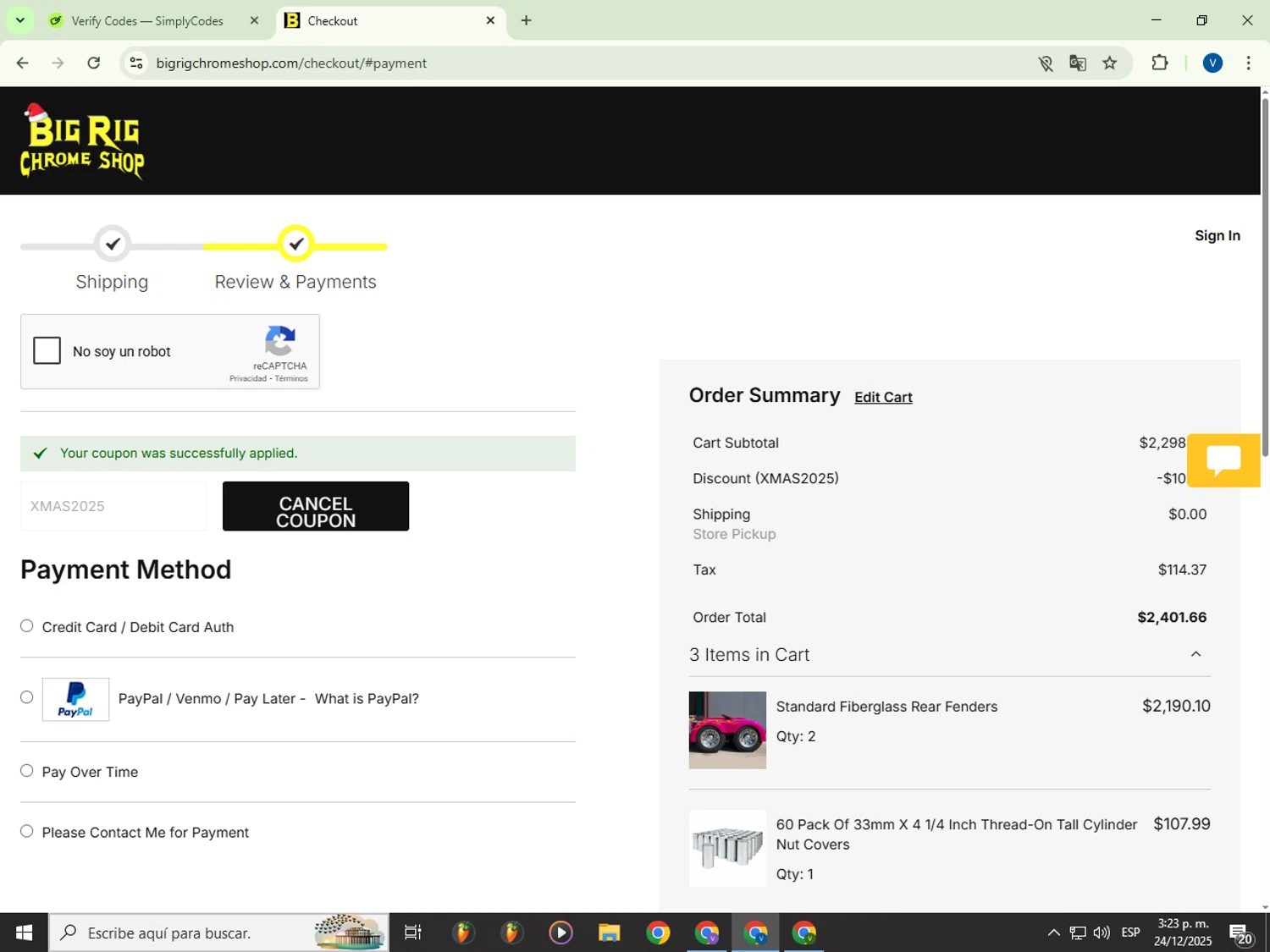Click the coupon successfully applied message

pyautogui.click(x=298, y=453)
